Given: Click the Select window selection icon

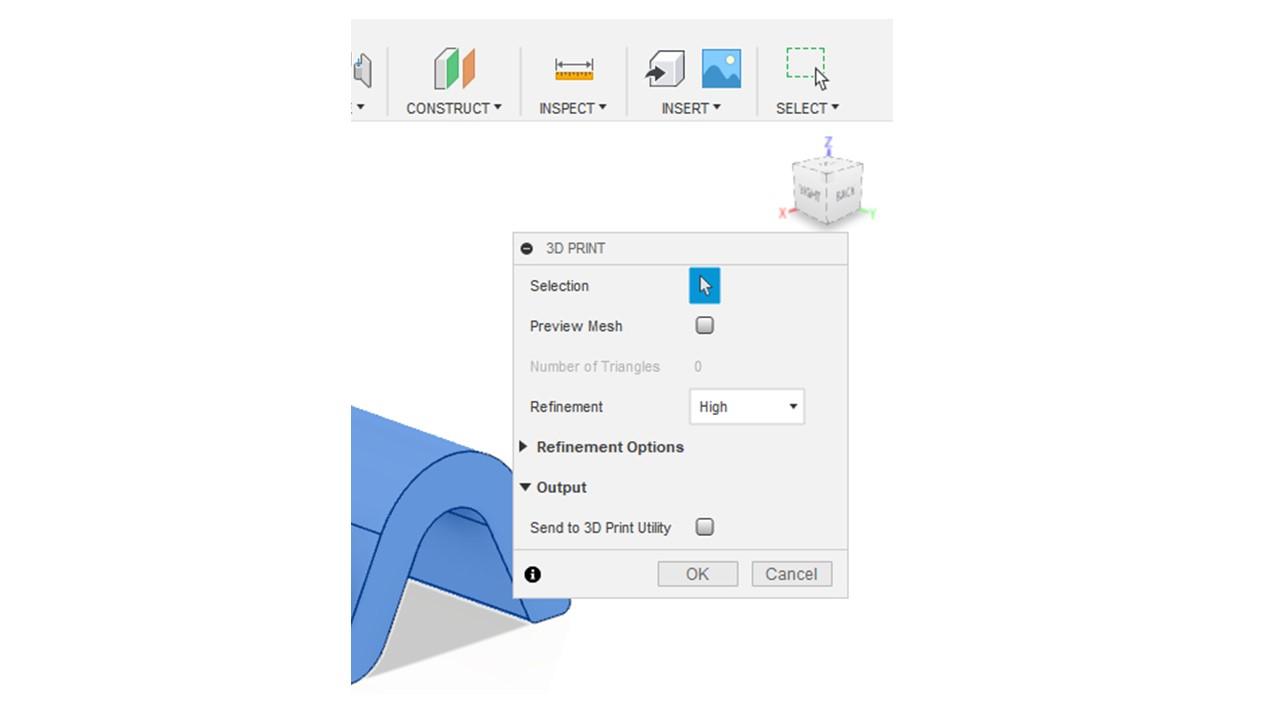Looking at the screenshot, I should [807, 69].
